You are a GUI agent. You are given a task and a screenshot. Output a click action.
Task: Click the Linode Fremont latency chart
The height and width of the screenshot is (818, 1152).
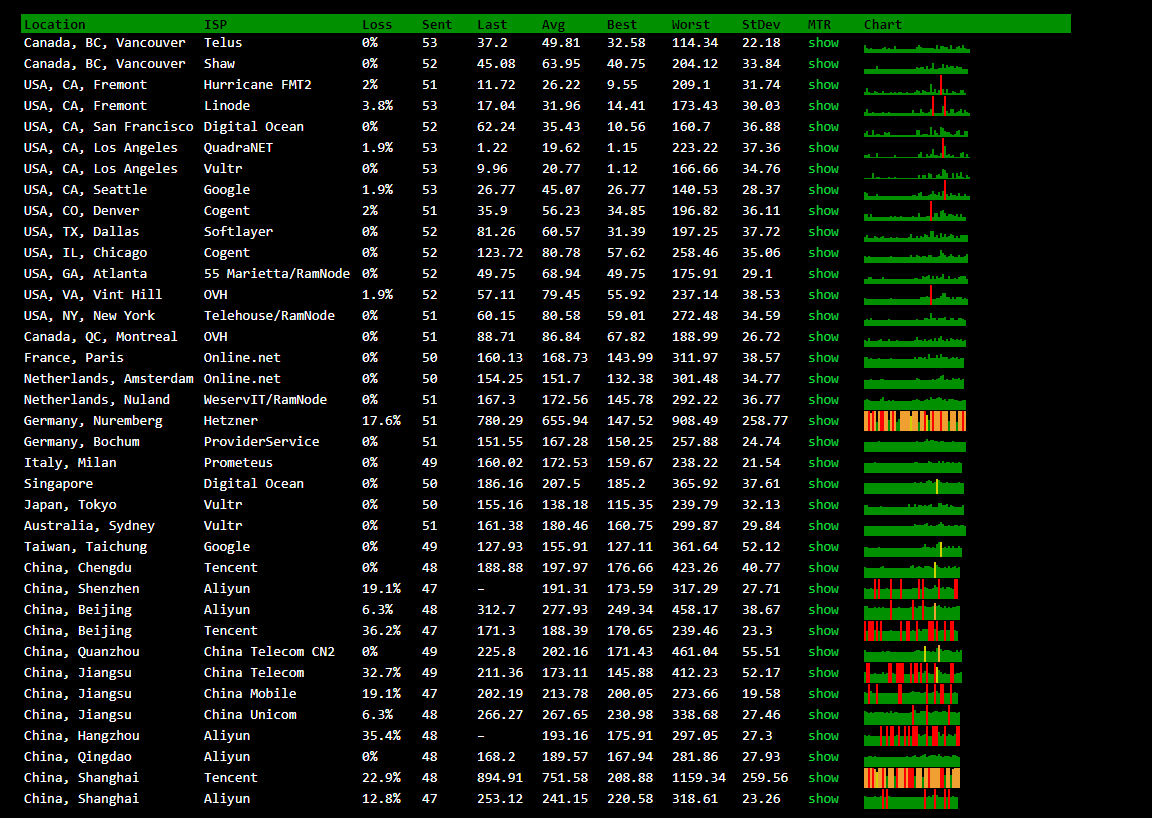(x=916, y=105)
